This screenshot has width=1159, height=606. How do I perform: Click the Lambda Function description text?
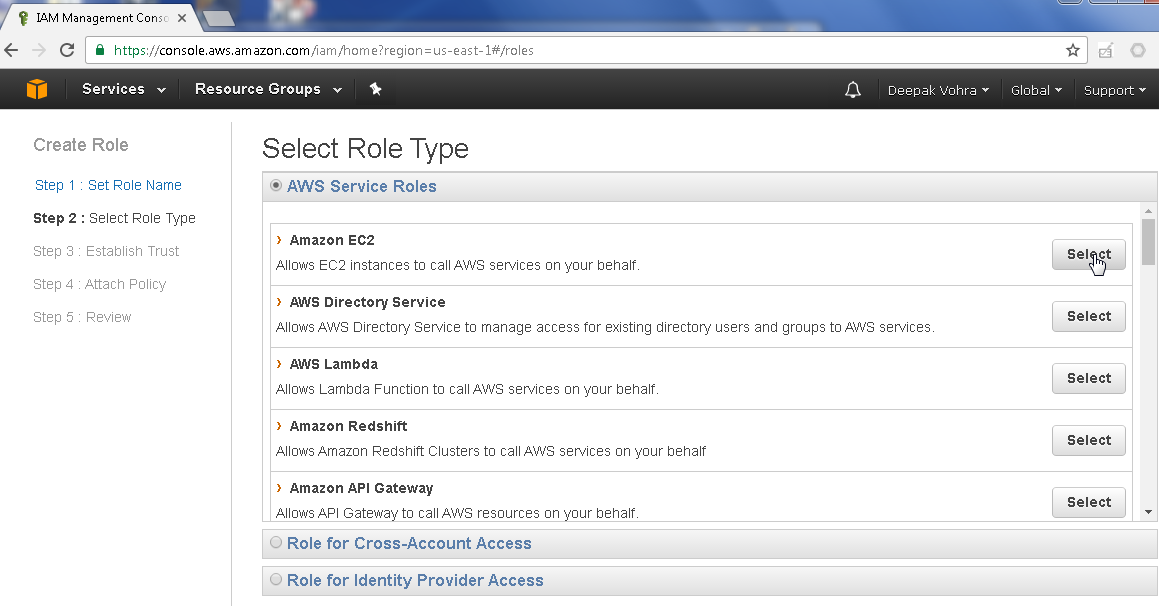click(x=466, y=389)
